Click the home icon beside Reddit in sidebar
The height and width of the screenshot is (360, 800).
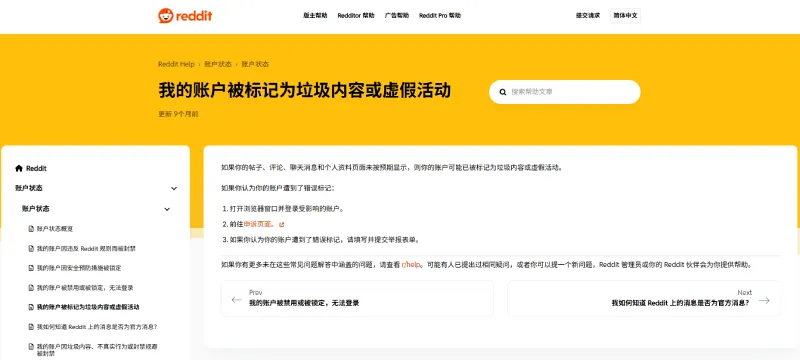pos(19,168)
